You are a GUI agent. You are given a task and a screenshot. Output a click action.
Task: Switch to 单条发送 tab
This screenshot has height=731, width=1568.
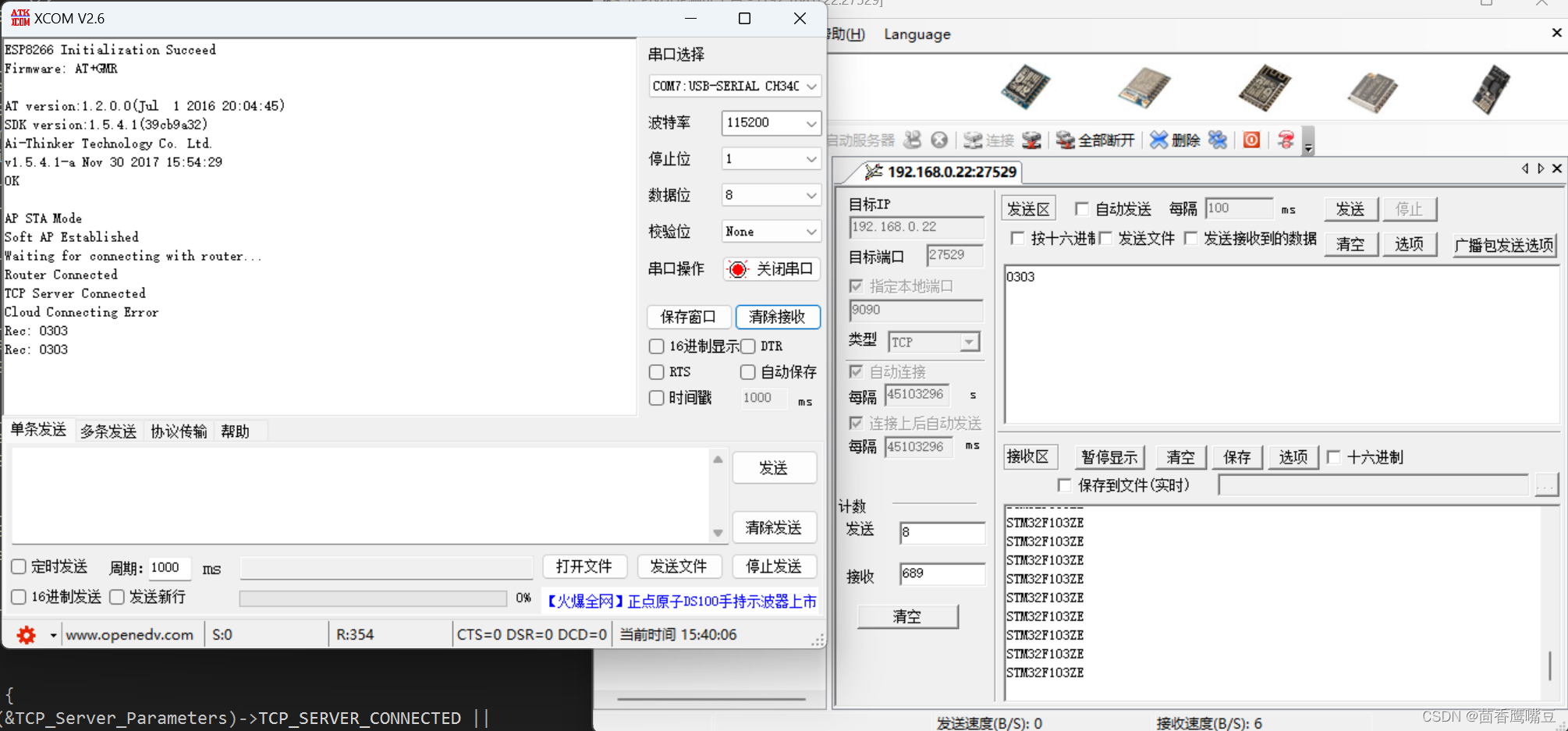38,430
